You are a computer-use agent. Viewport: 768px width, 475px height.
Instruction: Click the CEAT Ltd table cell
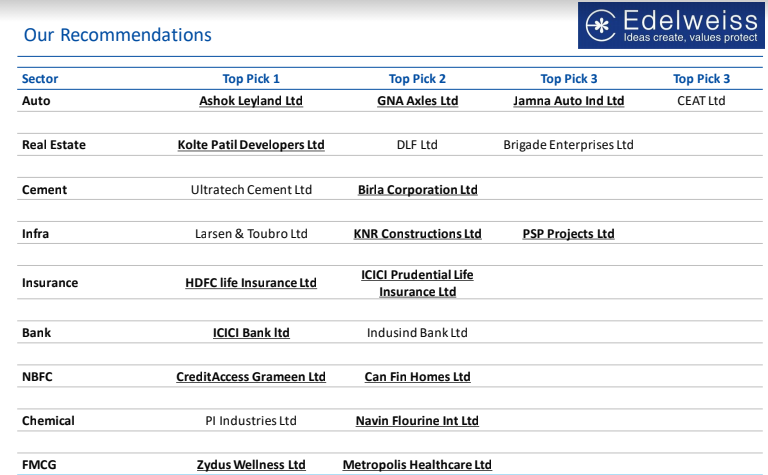(x=701, y=101)
